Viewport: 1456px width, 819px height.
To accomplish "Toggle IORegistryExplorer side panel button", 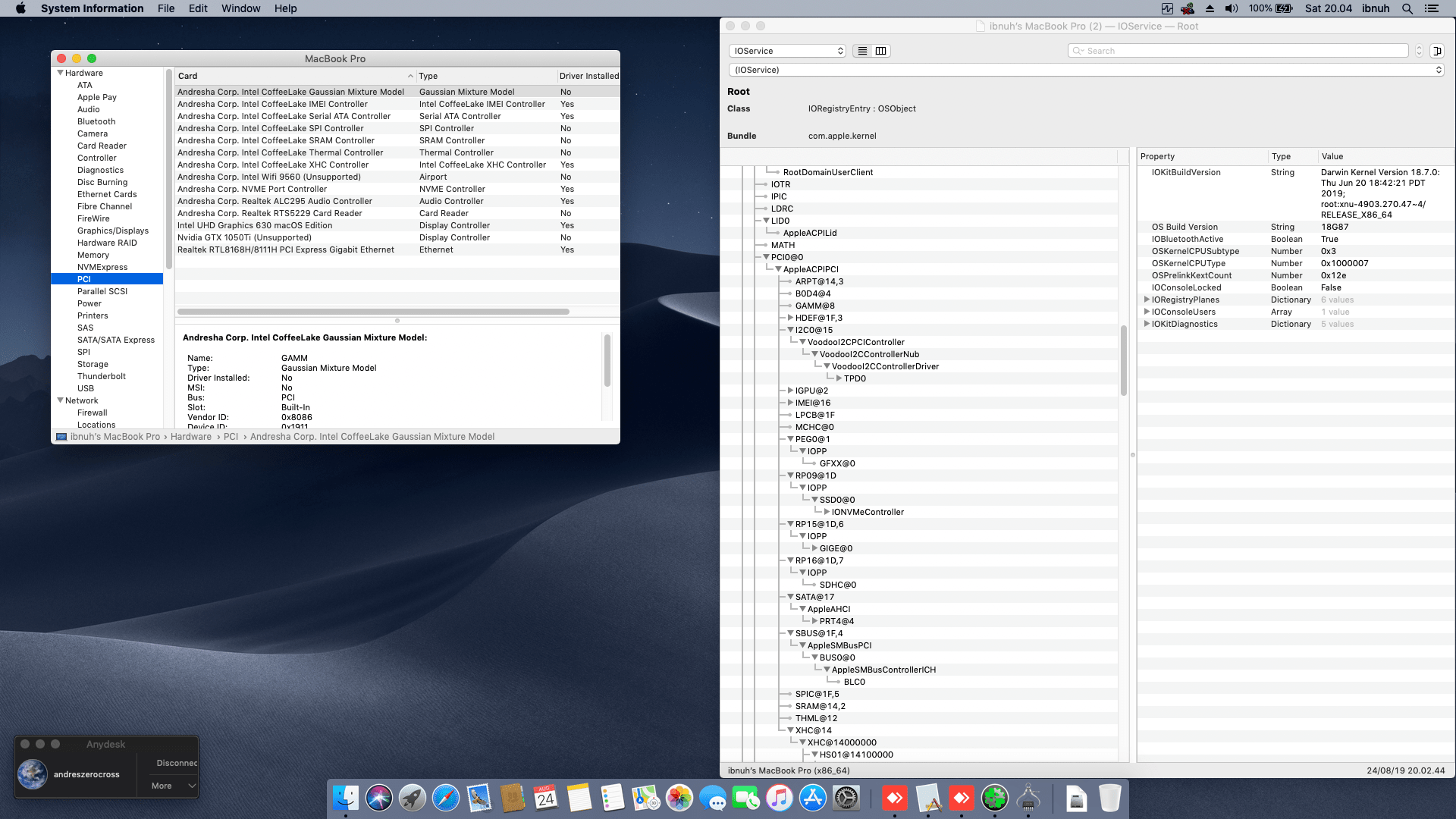I will [1437, 51].
